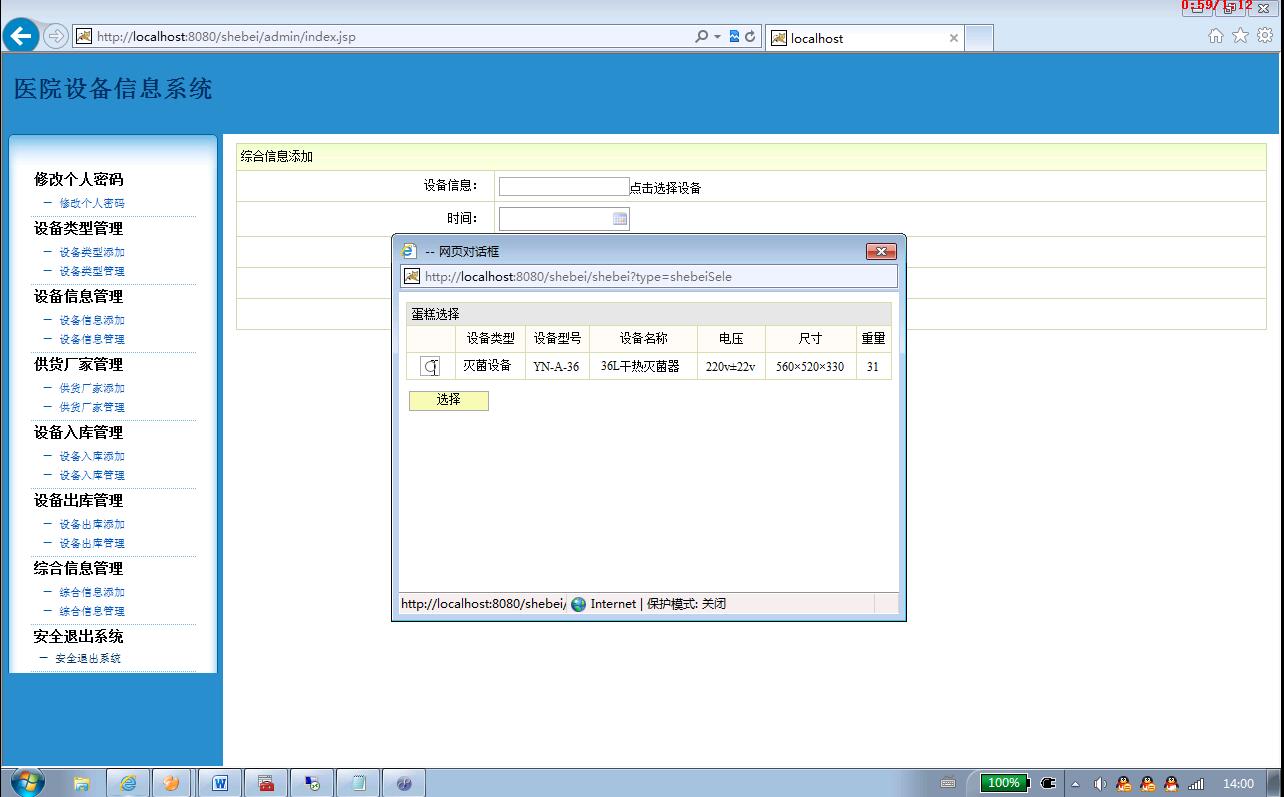This screenshot has height=797, width=1284.
Task: Close the 网页对话框 dialog window
Action: click(x=880, y=251)
